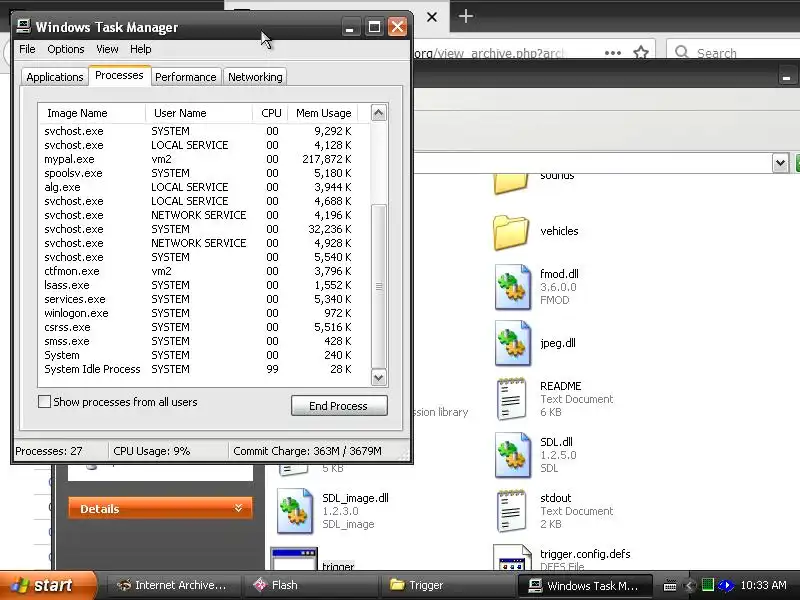Click the magnifier icon in Search box
The image size is (800, 600).
682,52
